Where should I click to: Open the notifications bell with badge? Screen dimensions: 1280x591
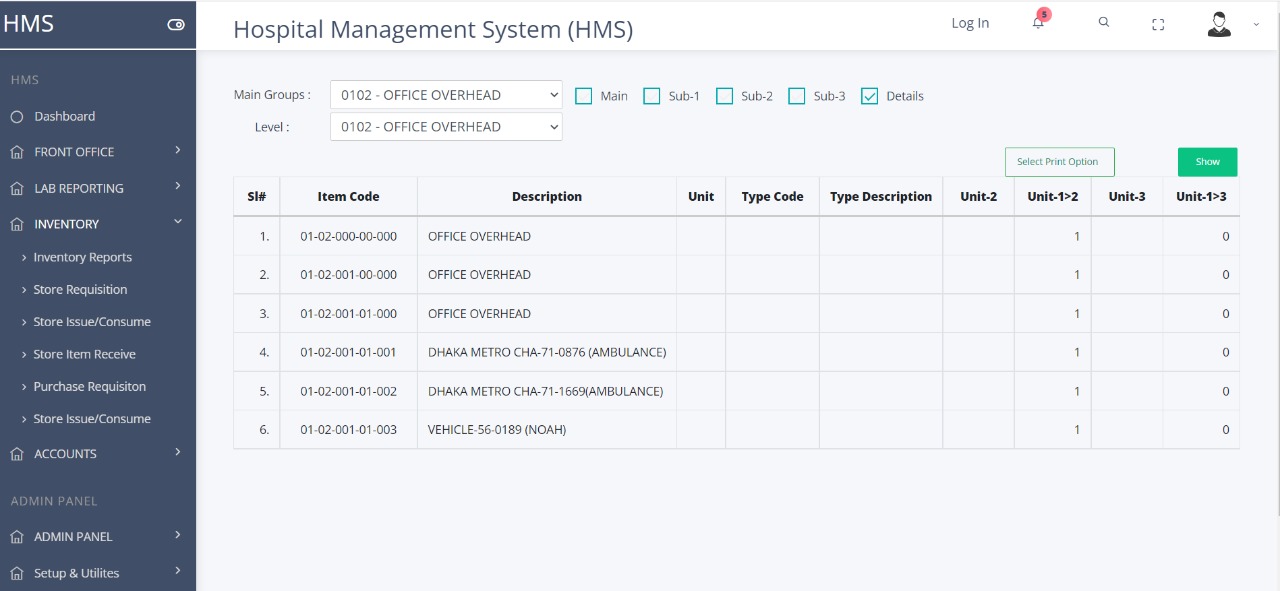pos(1037,22)
